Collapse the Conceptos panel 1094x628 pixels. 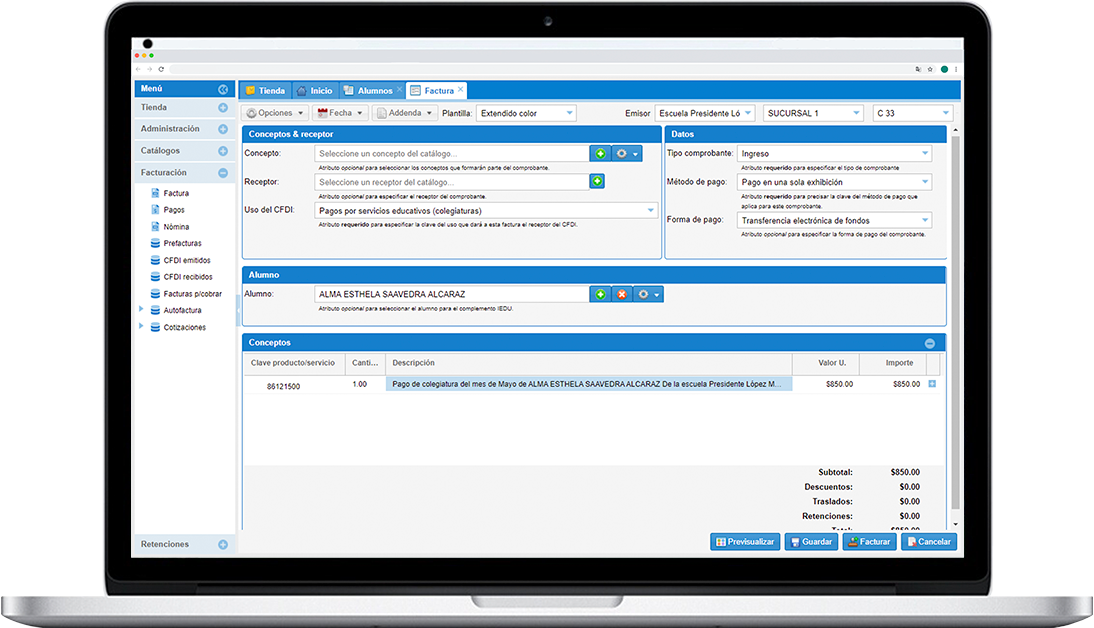[929, 343]
